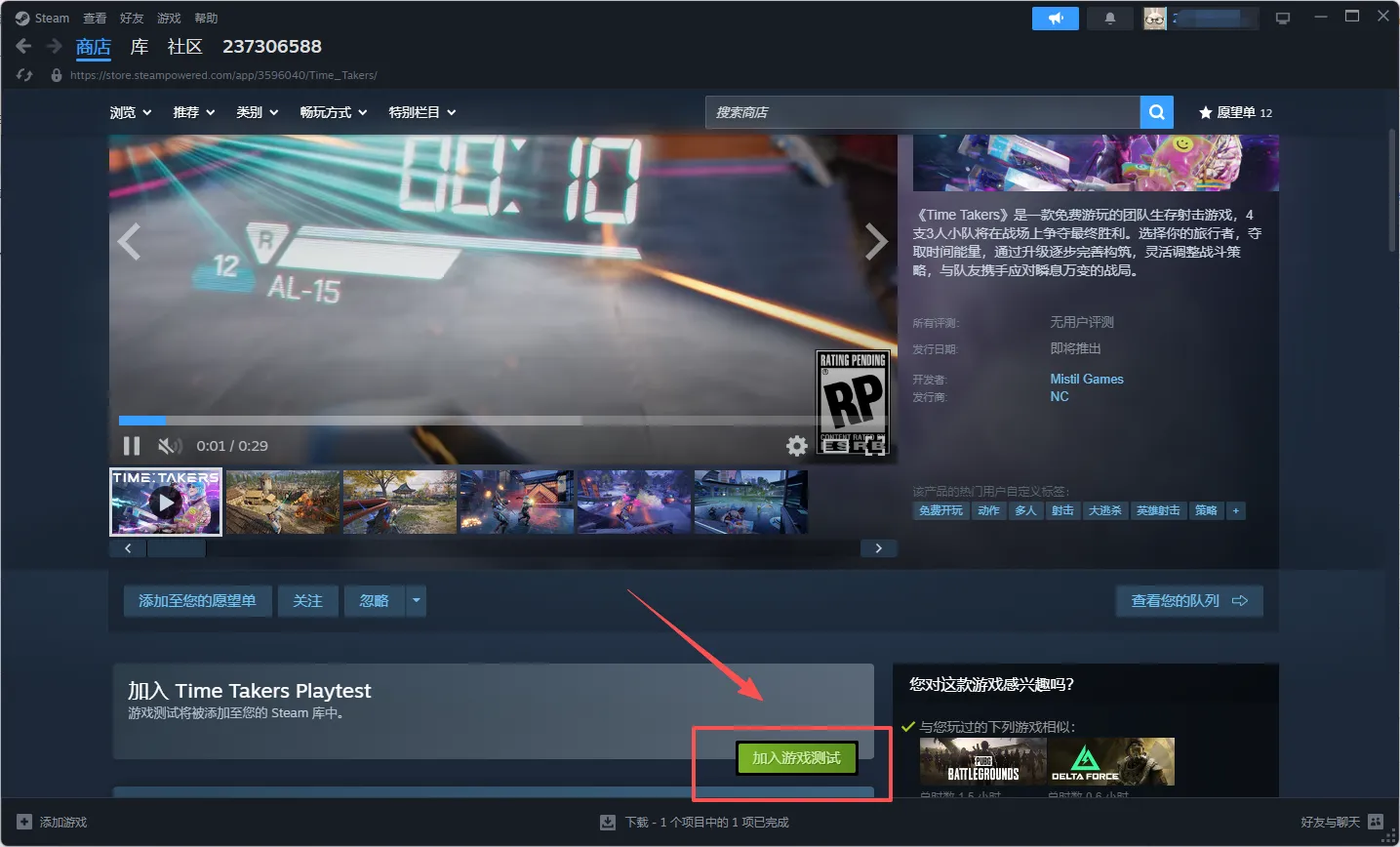Click the 忽略 button
This screenshot has width=1400, height=847.
[375, 601]
